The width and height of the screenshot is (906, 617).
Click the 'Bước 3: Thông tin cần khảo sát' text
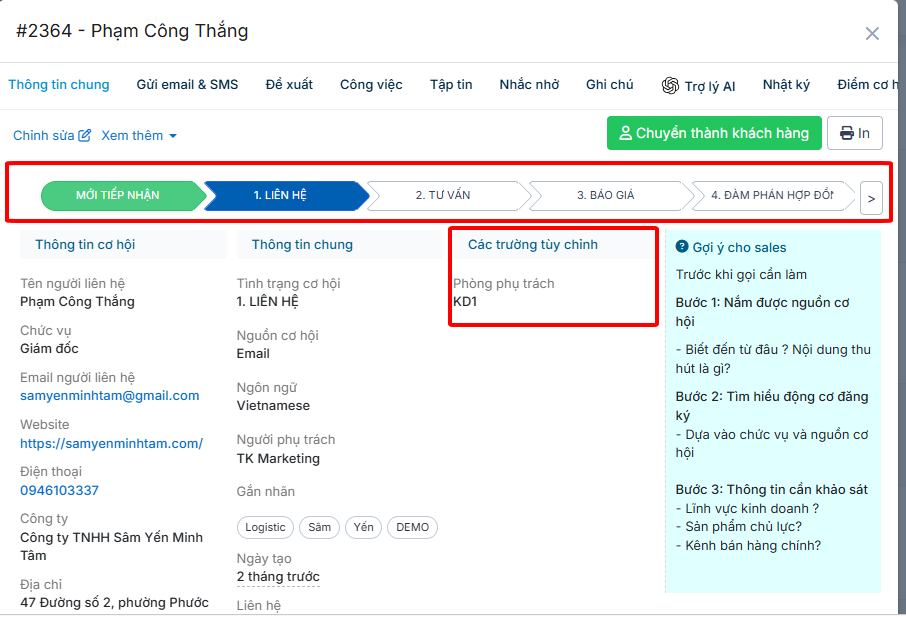coord(771,489)
